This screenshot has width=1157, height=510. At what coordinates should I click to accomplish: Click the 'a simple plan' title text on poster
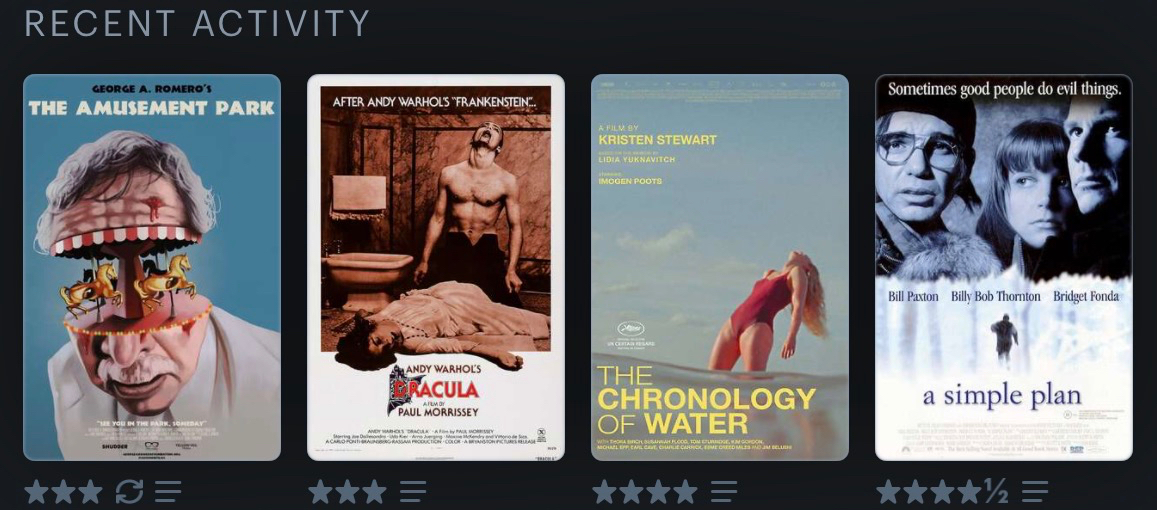[x=1002, y=396]
